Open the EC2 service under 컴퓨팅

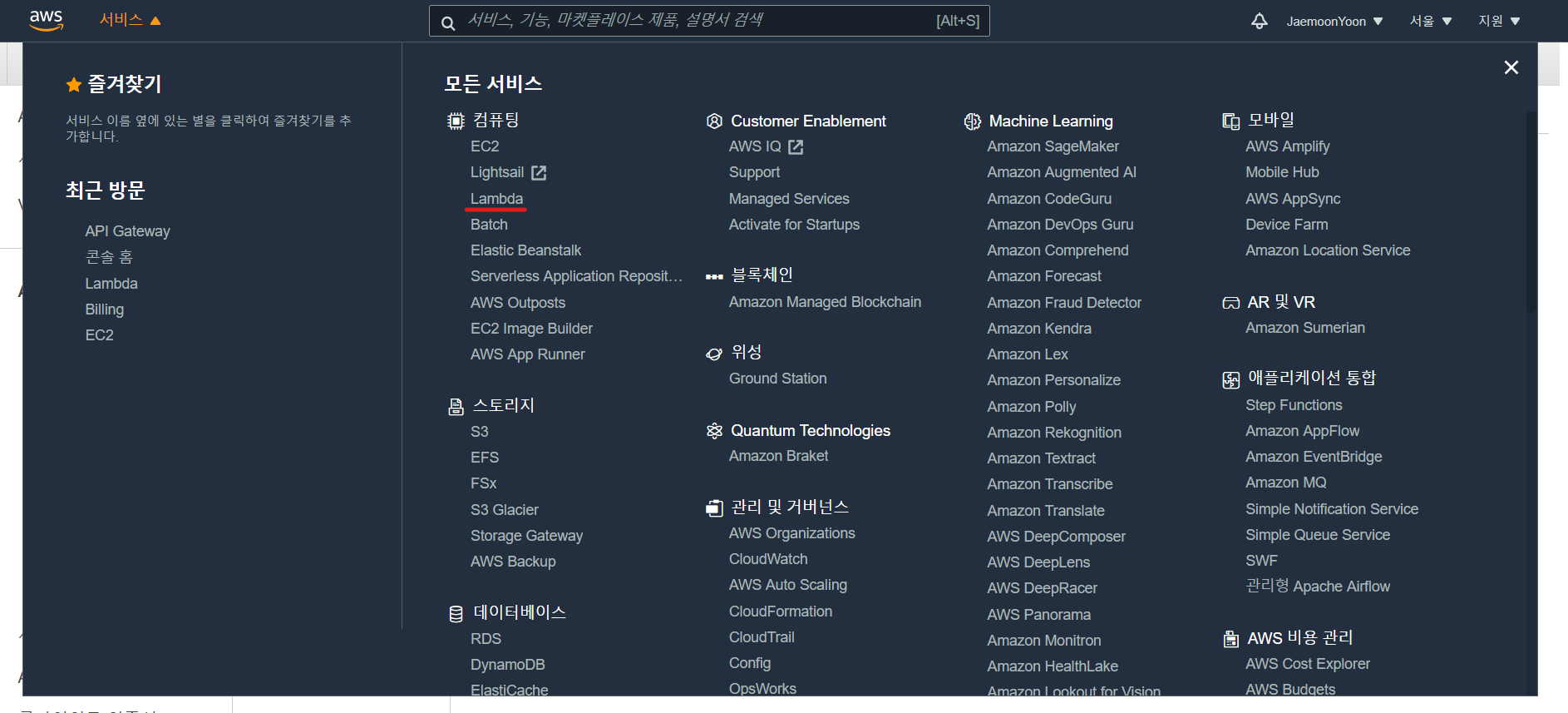point(485,146)
